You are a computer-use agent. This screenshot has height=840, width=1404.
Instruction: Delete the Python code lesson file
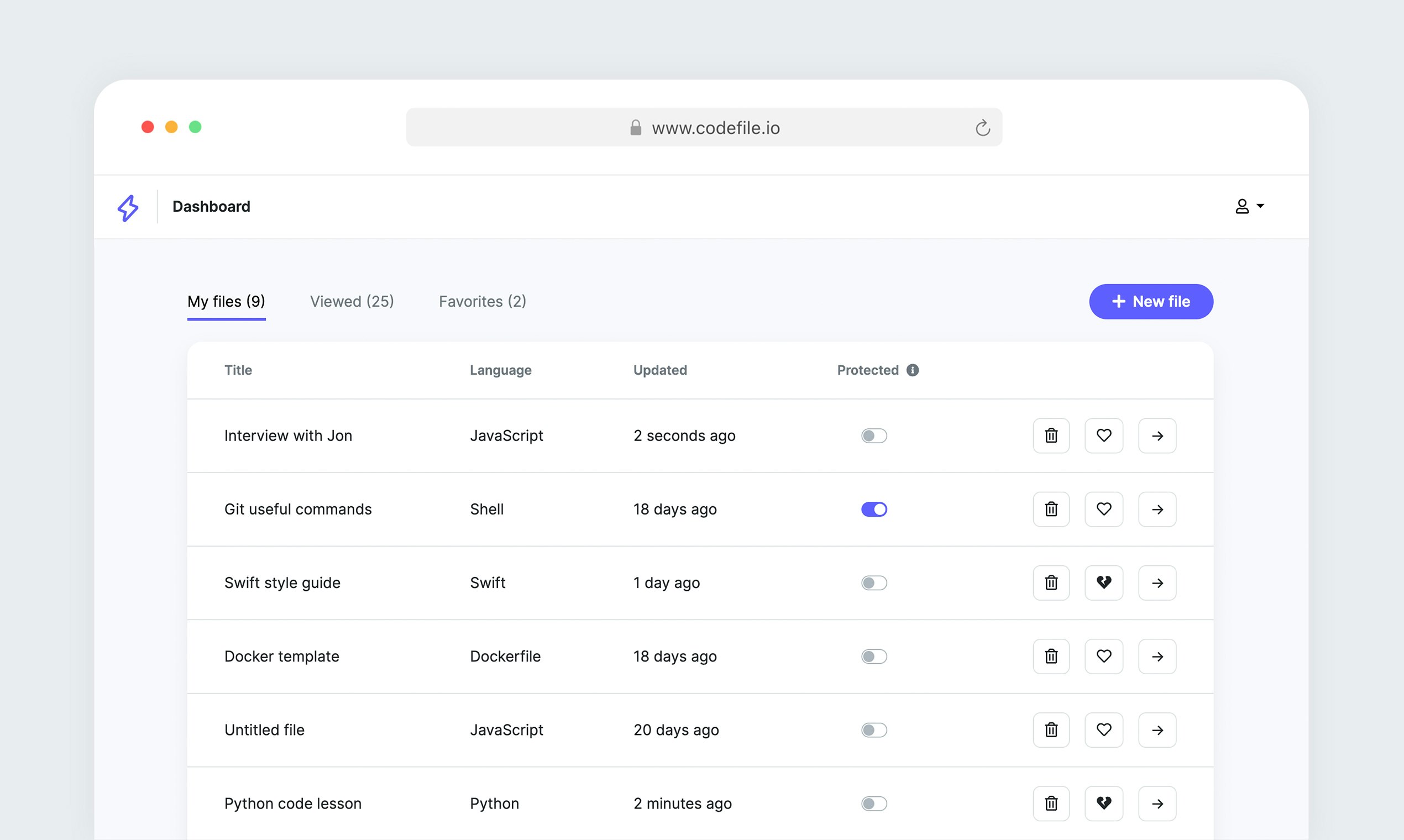[x=1051, y=804]
